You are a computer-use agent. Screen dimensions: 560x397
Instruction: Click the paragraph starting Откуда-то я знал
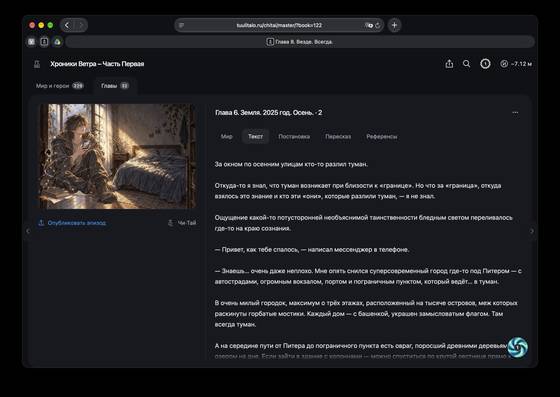point(358,191)
